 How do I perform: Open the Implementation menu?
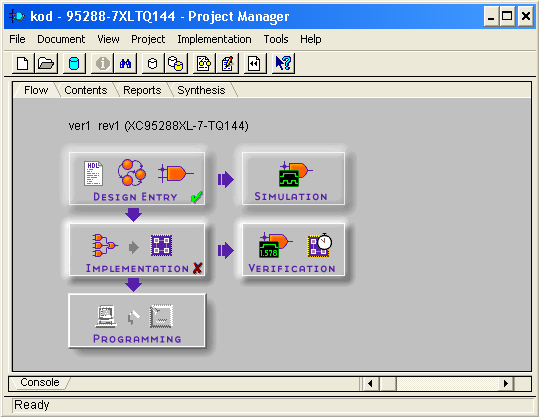[214, 39]
